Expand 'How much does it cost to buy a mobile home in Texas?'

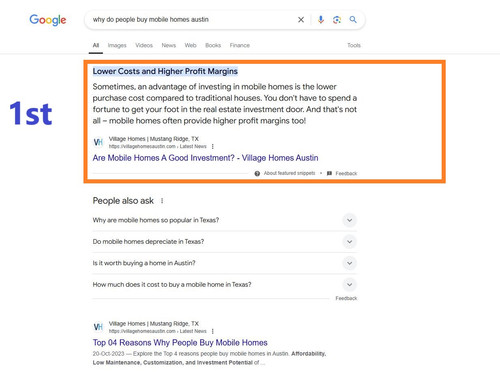(x=225, y=285)
